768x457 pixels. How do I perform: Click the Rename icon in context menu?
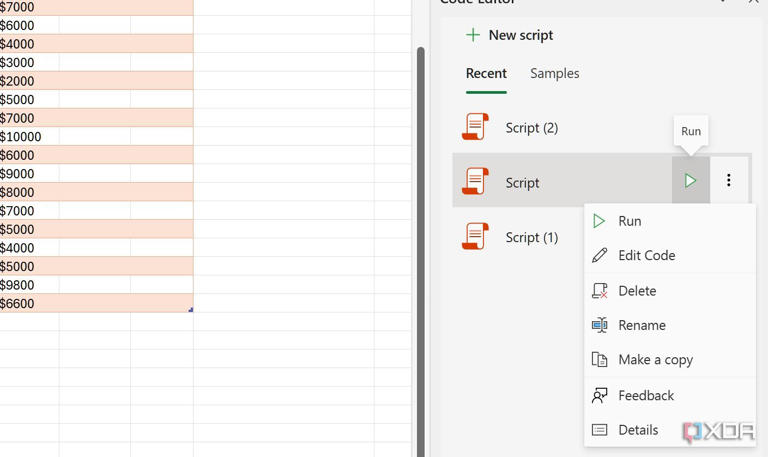600,325
